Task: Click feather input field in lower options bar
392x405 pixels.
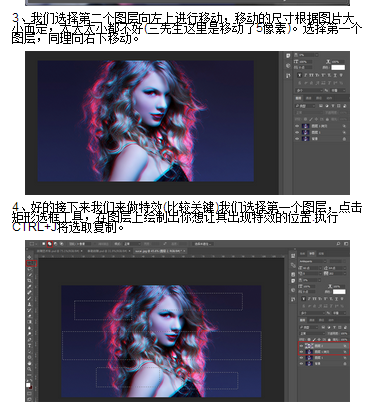Action: click(84, 244)
